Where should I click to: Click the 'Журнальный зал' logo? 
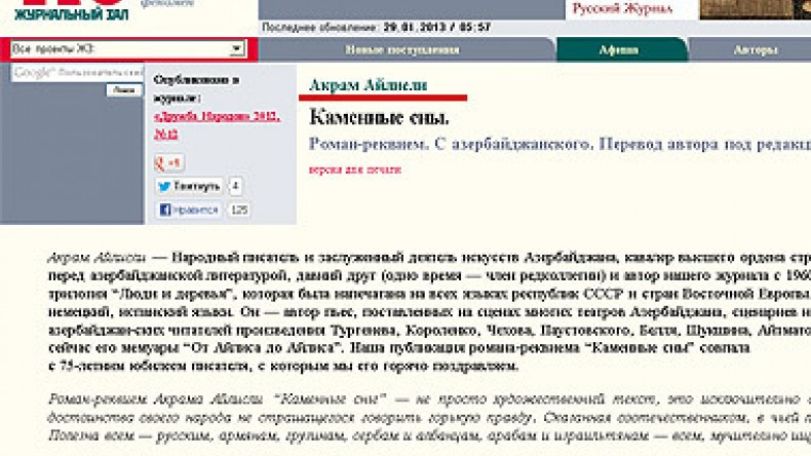71,10
